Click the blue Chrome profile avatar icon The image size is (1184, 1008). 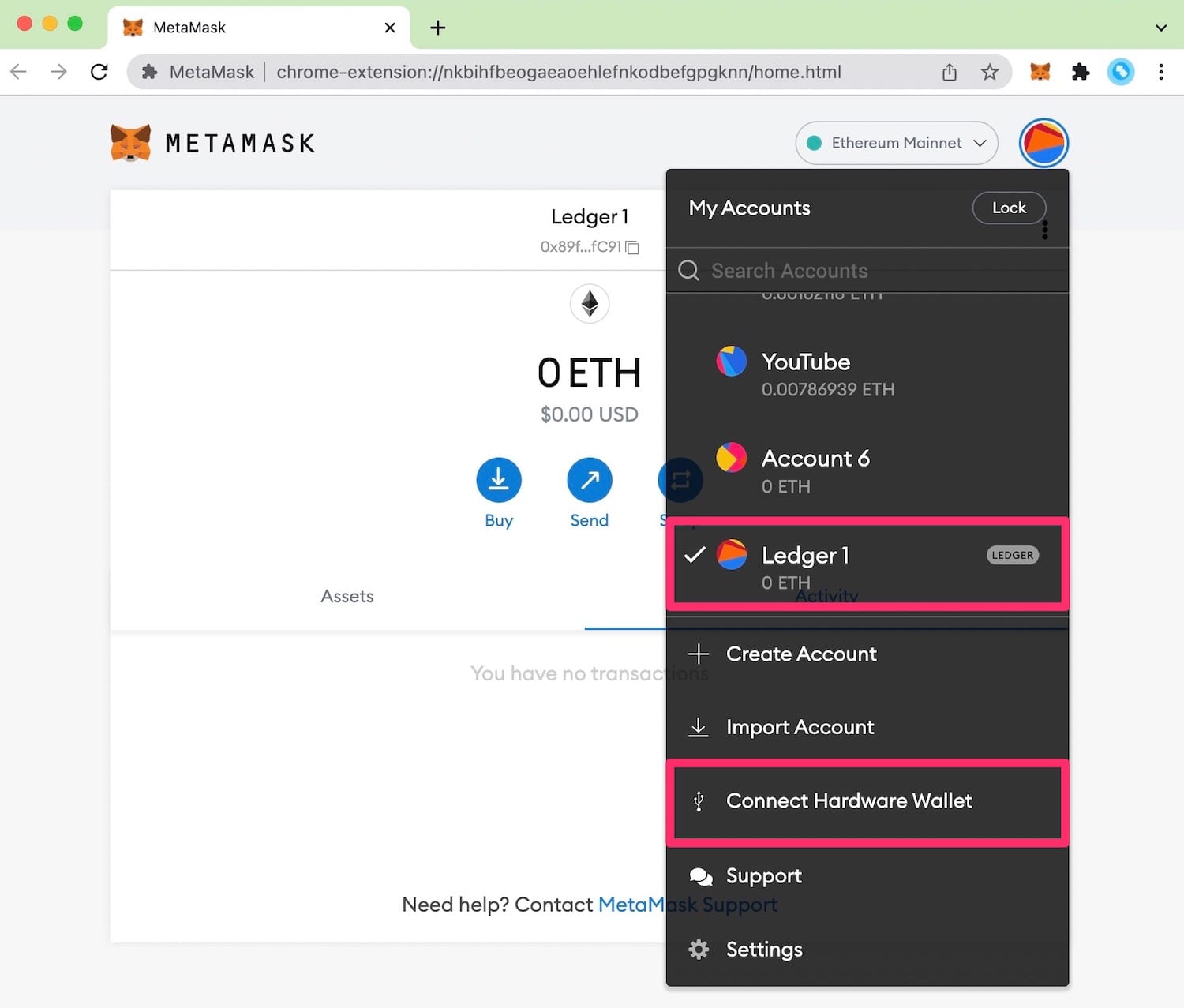pos(1121,72)
